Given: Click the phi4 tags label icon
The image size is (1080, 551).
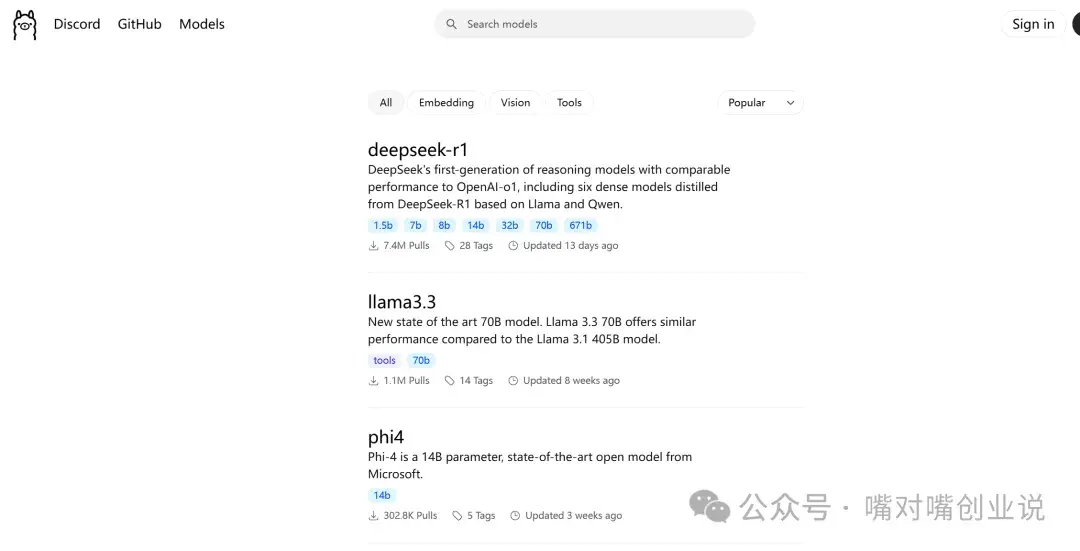Looking at the screenshot, I should (457, 516).
